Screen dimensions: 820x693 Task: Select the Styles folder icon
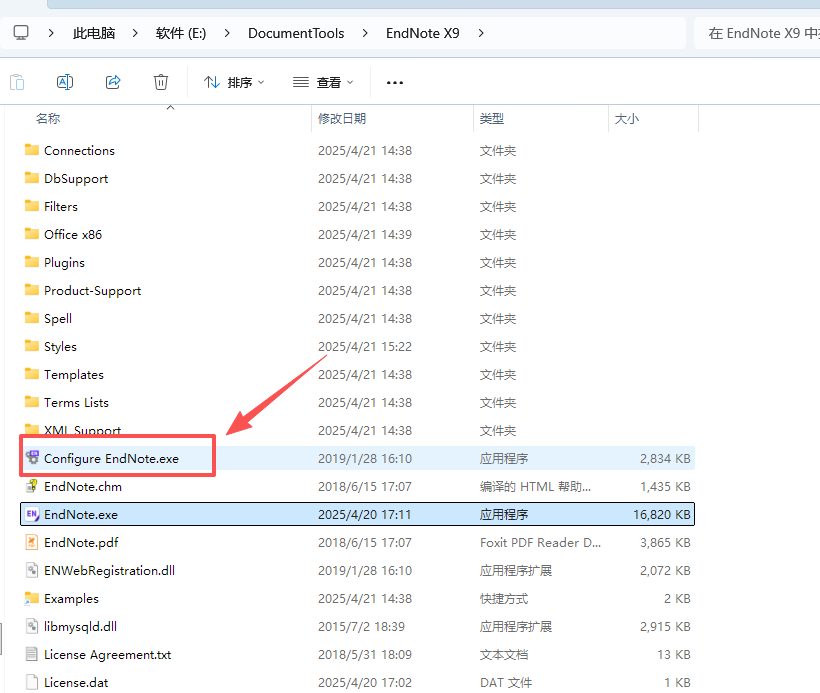tap(32, 346)
